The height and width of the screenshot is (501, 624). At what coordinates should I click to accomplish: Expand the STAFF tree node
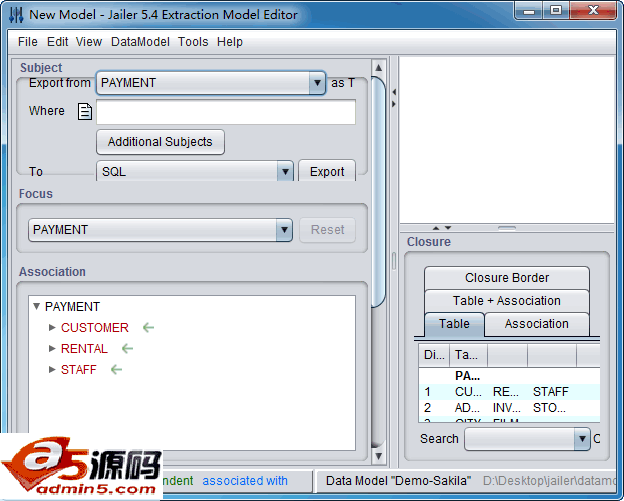(52, 370)
